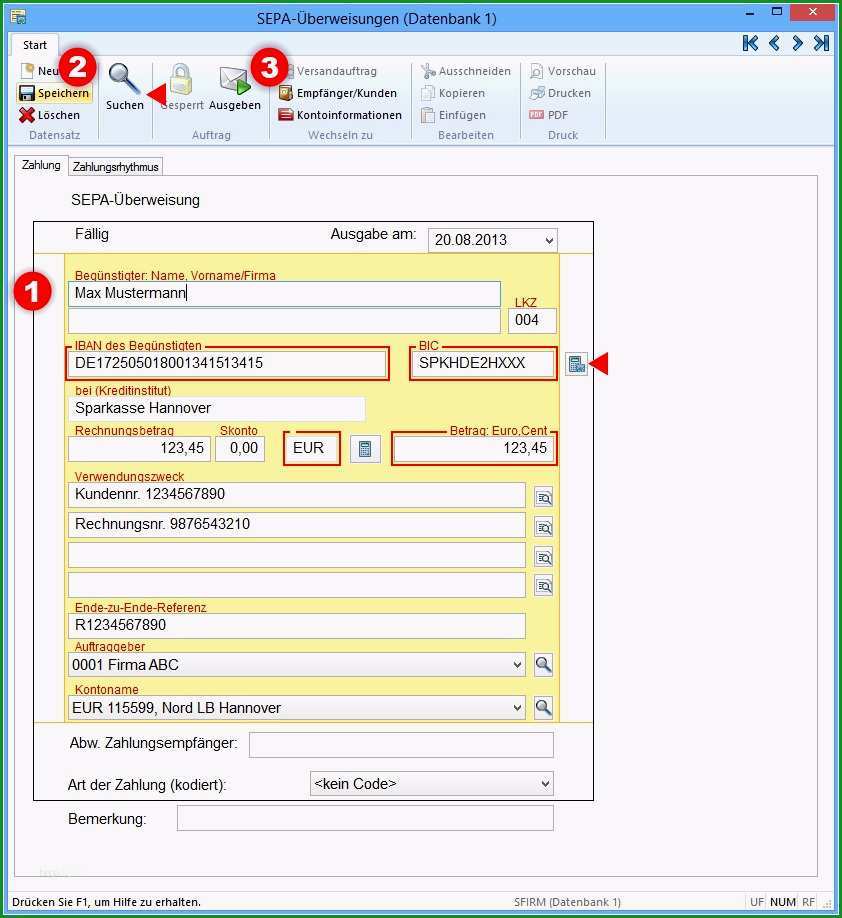Open print Vorschau
The height and width of the screenshot is (918, 842).
563,71
